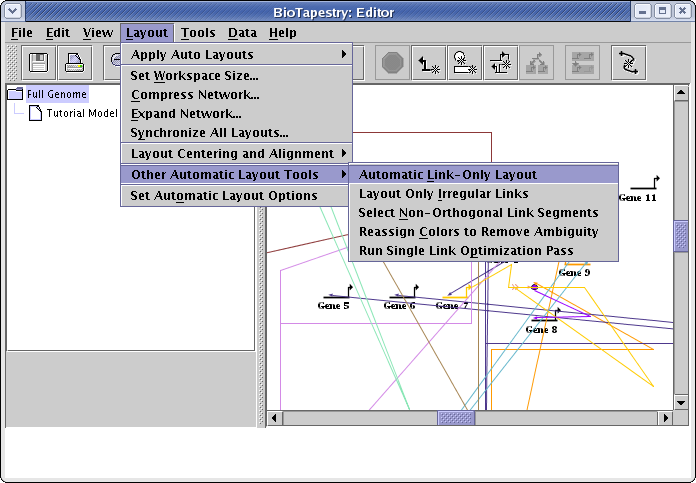
Task: Run Single Link Optimization Pass
Action: tap(466, 250)
